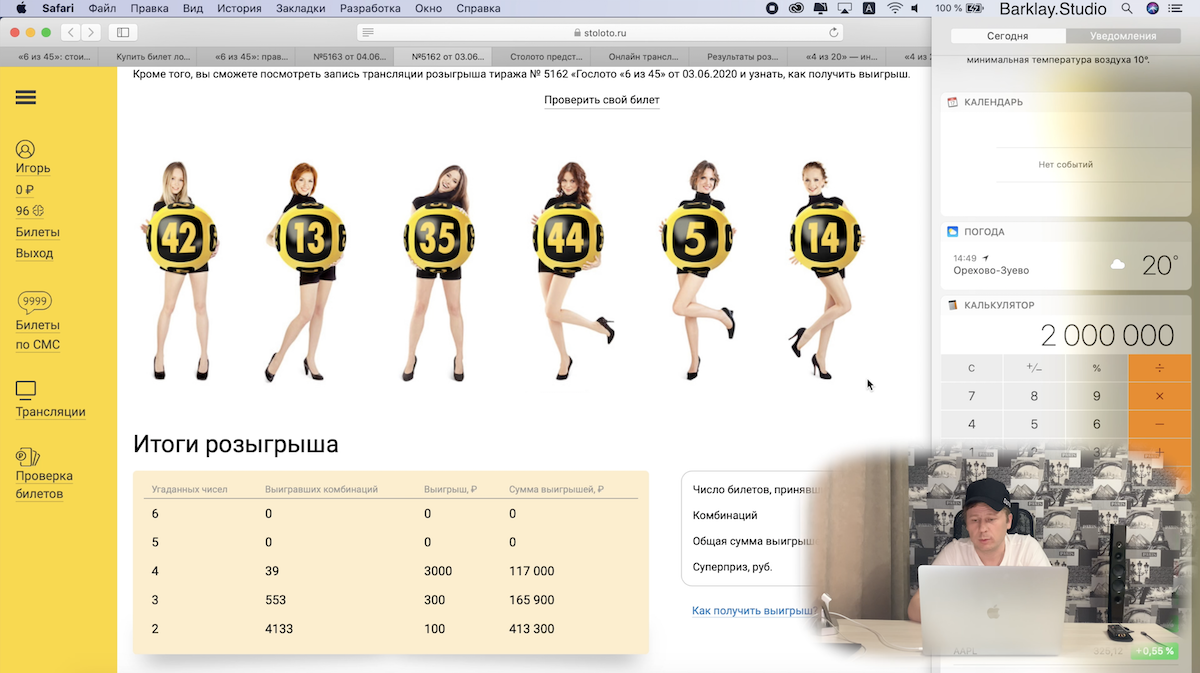Open Apple menu in the menu bar

click(20, 8)
